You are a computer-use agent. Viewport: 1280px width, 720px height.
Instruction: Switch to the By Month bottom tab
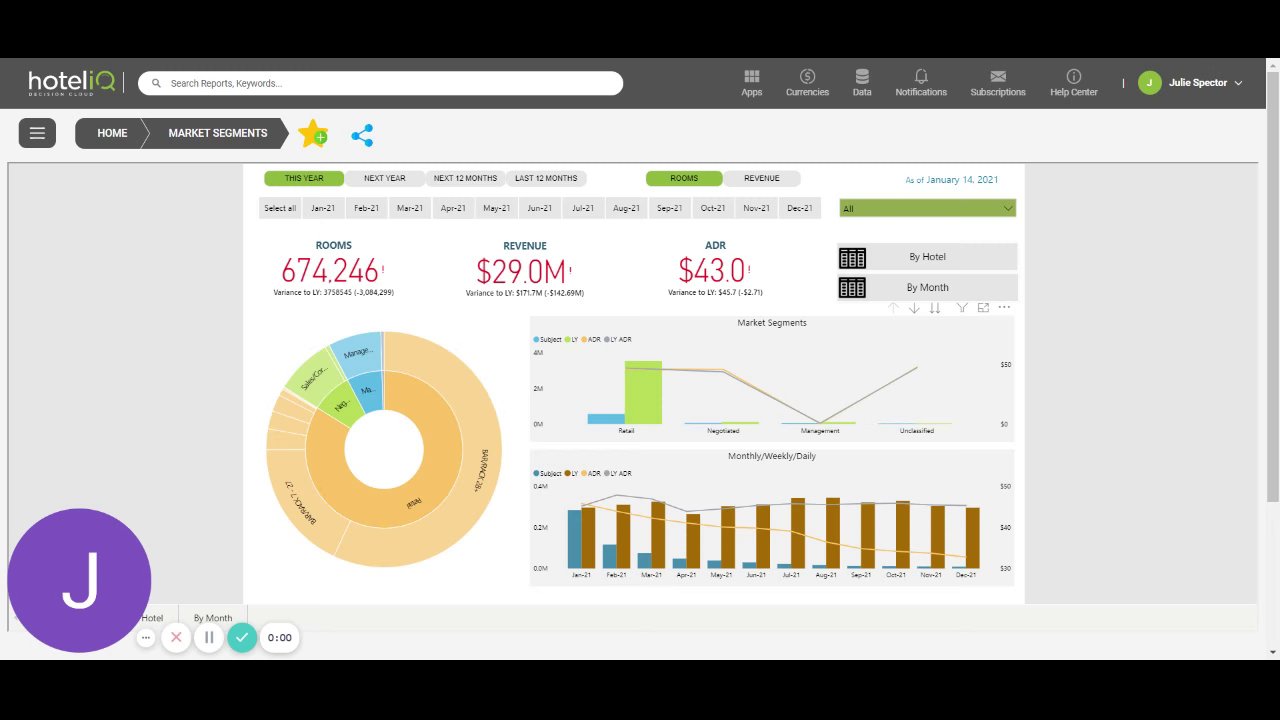[x=213, y=618]
